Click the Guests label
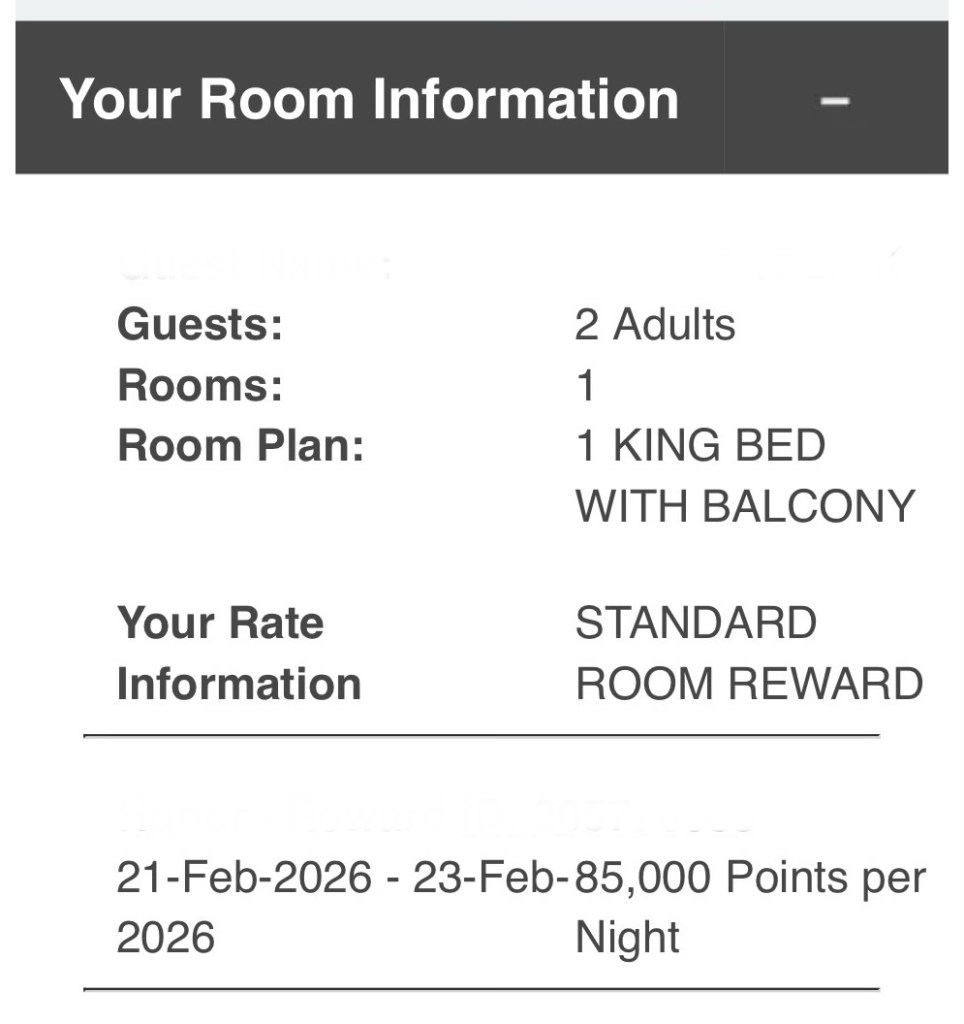 coord(200,325)
